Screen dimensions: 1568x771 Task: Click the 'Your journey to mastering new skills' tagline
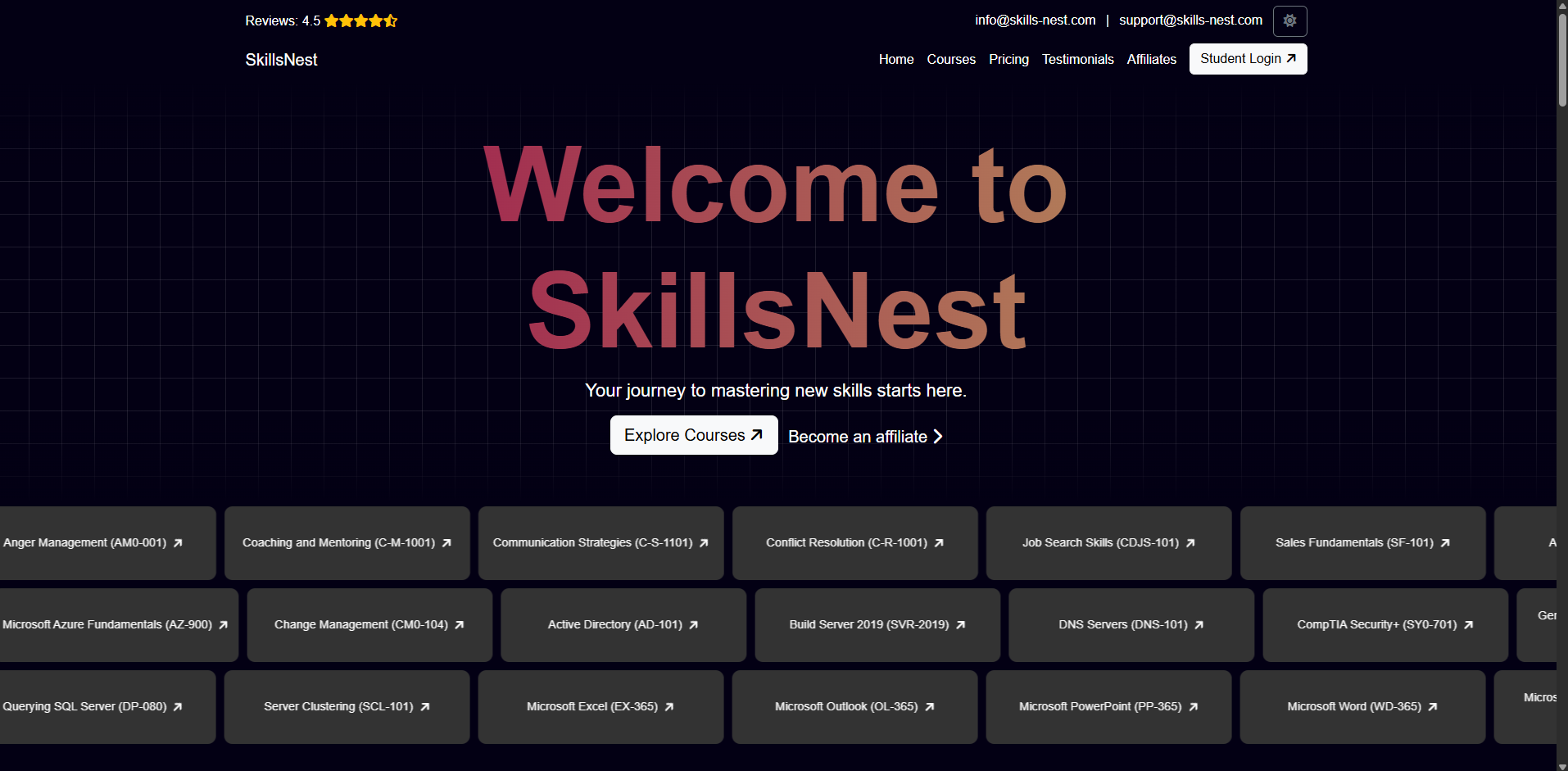pos(776,390)
